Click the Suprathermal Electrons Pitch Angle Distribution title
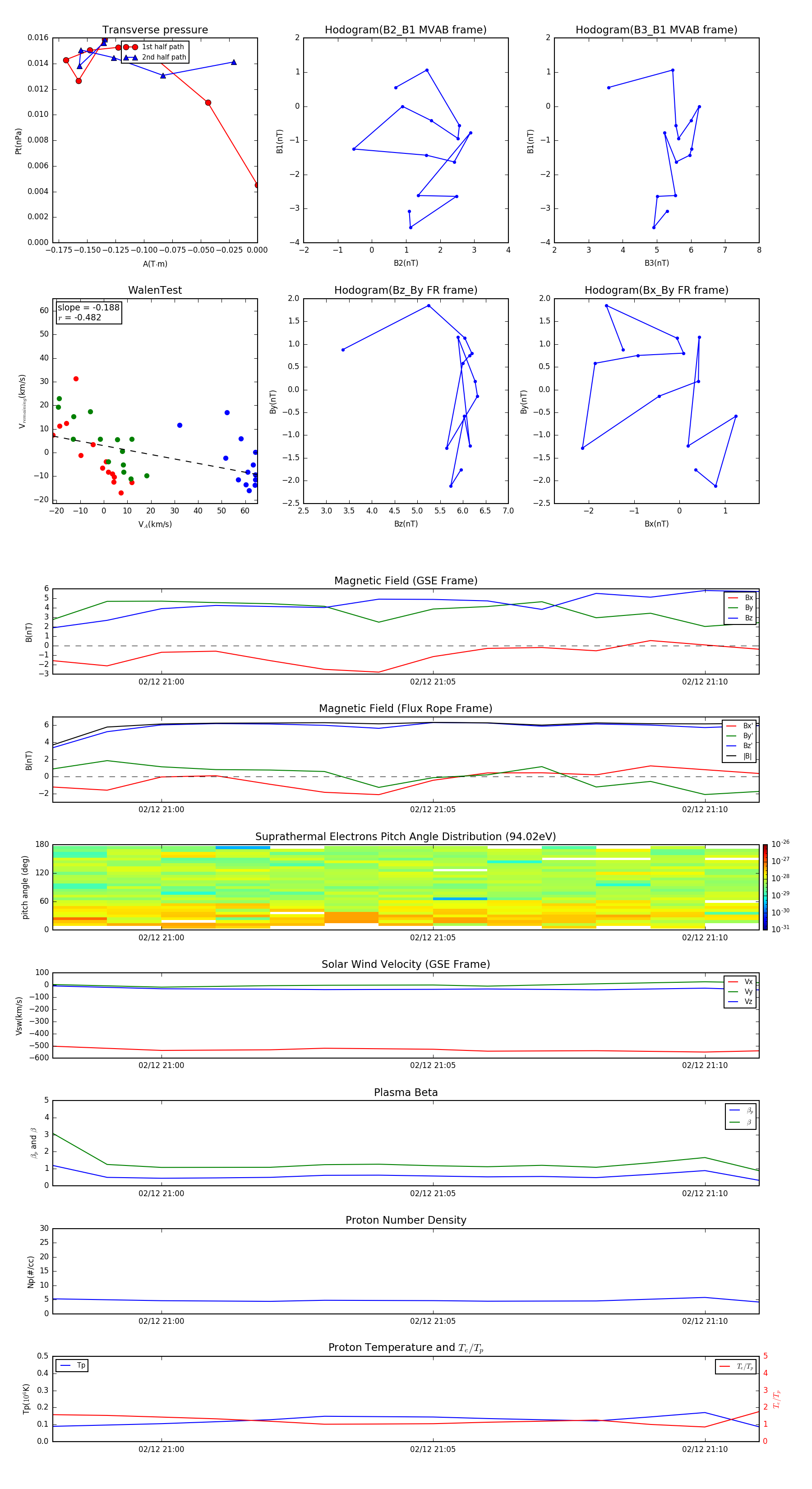This screenshot has height=1489, width=812. click(406, 837)
